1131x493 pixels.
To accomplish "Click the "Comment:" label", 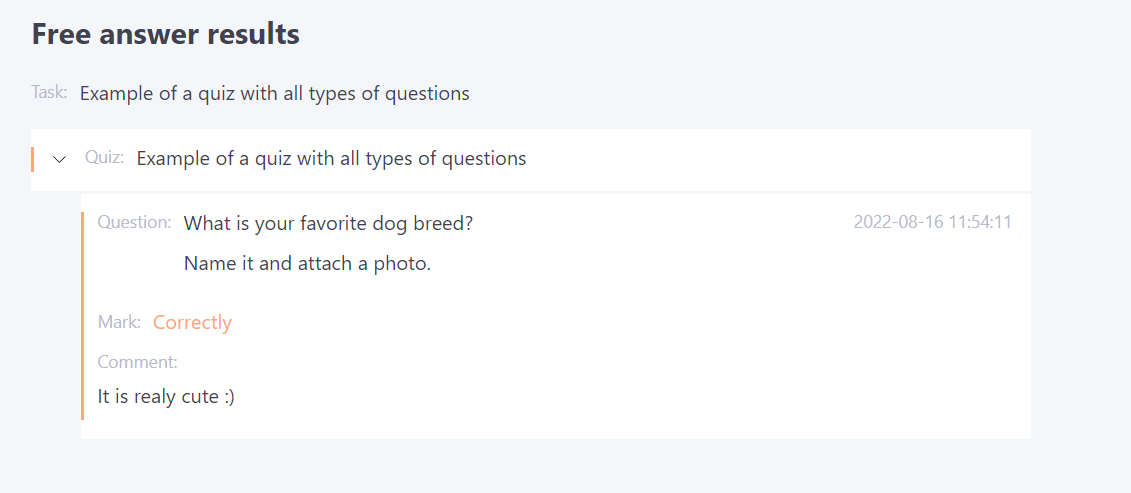I will pos(137,362).
